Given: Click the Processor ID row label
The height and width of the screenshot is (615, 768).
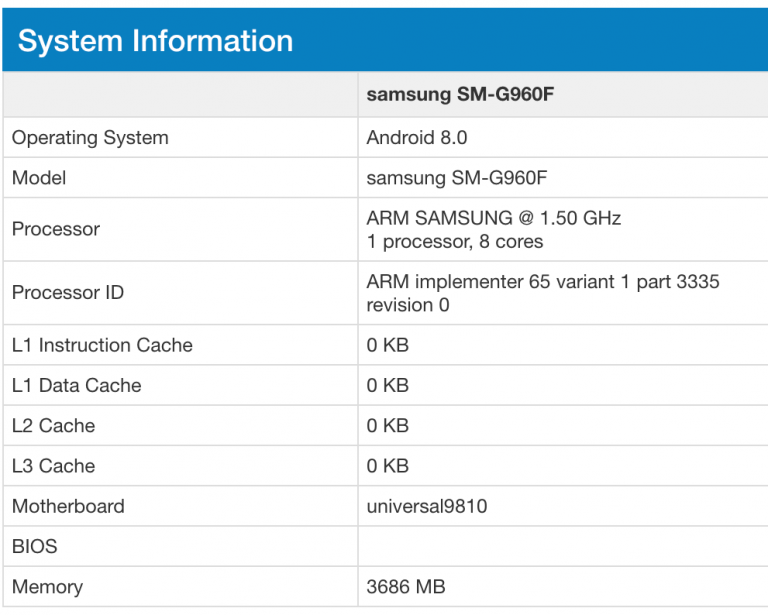Looking at the screenshot, I should (x=68, y=293).
